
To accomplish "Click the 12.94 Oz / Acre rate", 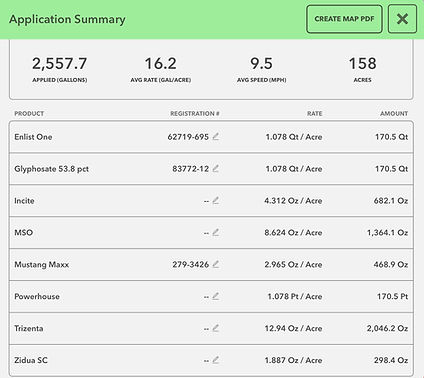I will click(x=293, y=328).
